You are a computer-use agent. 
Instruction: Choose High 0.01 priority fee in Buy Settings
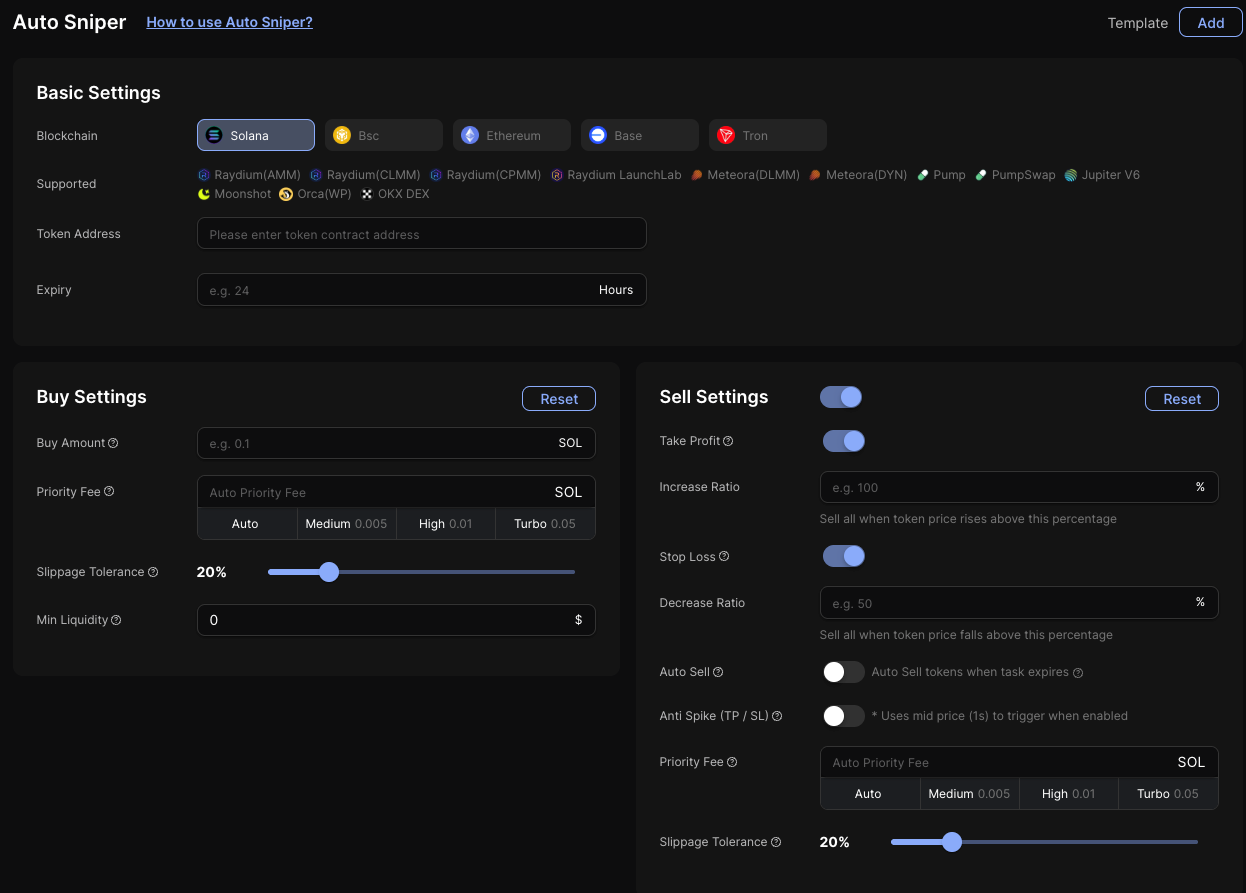(x=446, y=524)
